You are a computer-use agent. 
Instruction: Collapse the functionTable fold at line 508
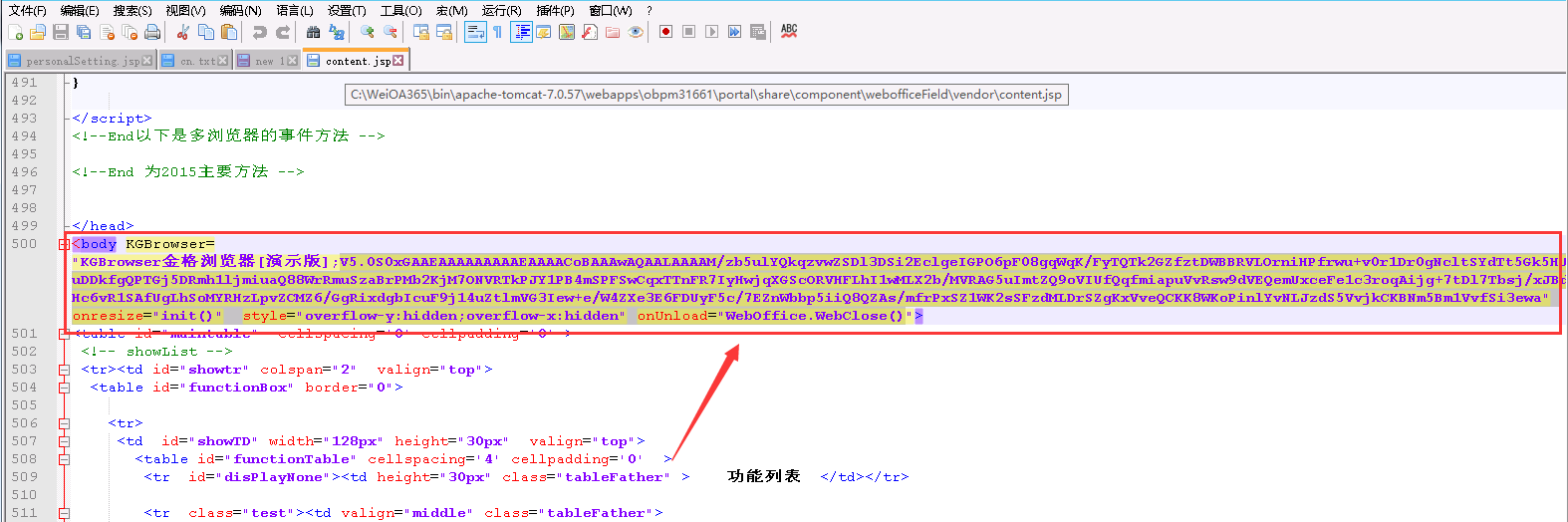64,459
